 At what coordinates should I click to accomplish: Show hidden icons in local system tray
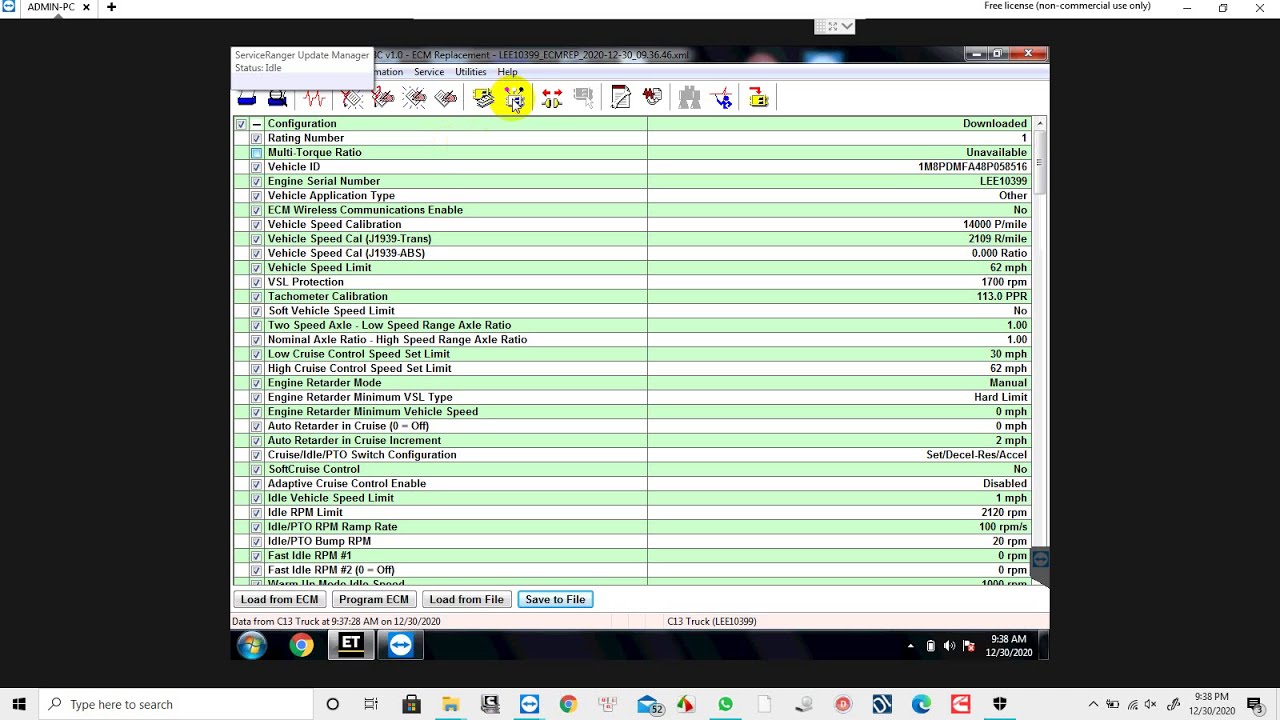coord(1093,704)
